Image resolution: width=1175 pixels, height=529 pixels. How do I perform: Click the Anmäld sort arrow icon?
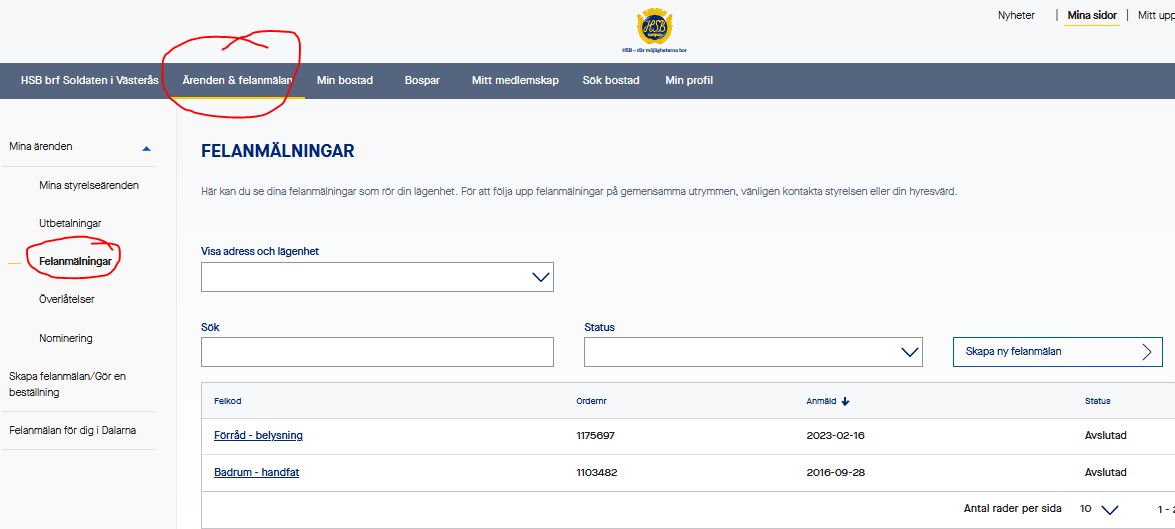pyautogui.click(x=845, y=401)
